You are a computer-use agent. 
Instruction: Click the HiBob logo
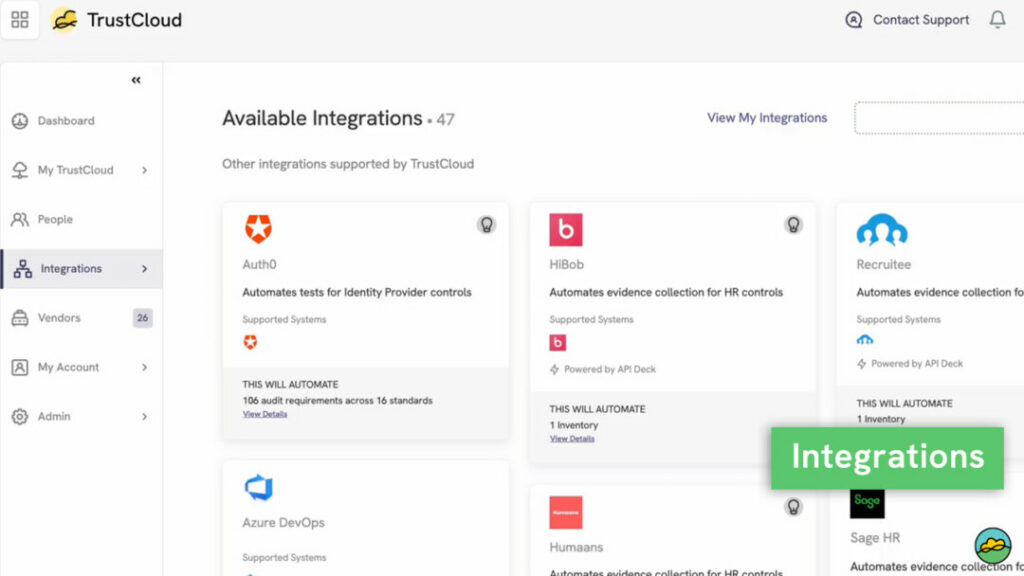(x=566, y=230)
